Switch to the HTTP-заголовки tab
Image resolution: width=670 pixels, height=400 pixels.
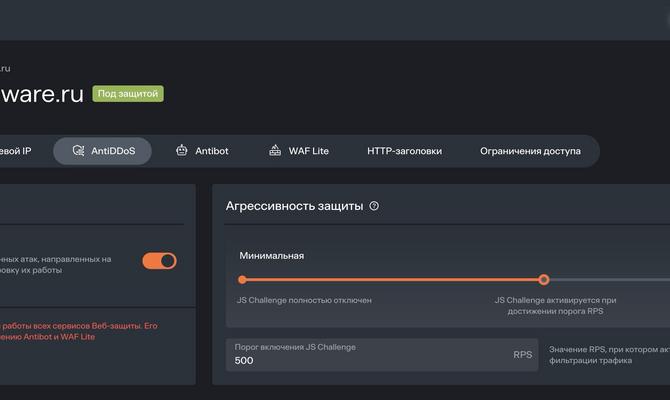pos(404,151)
